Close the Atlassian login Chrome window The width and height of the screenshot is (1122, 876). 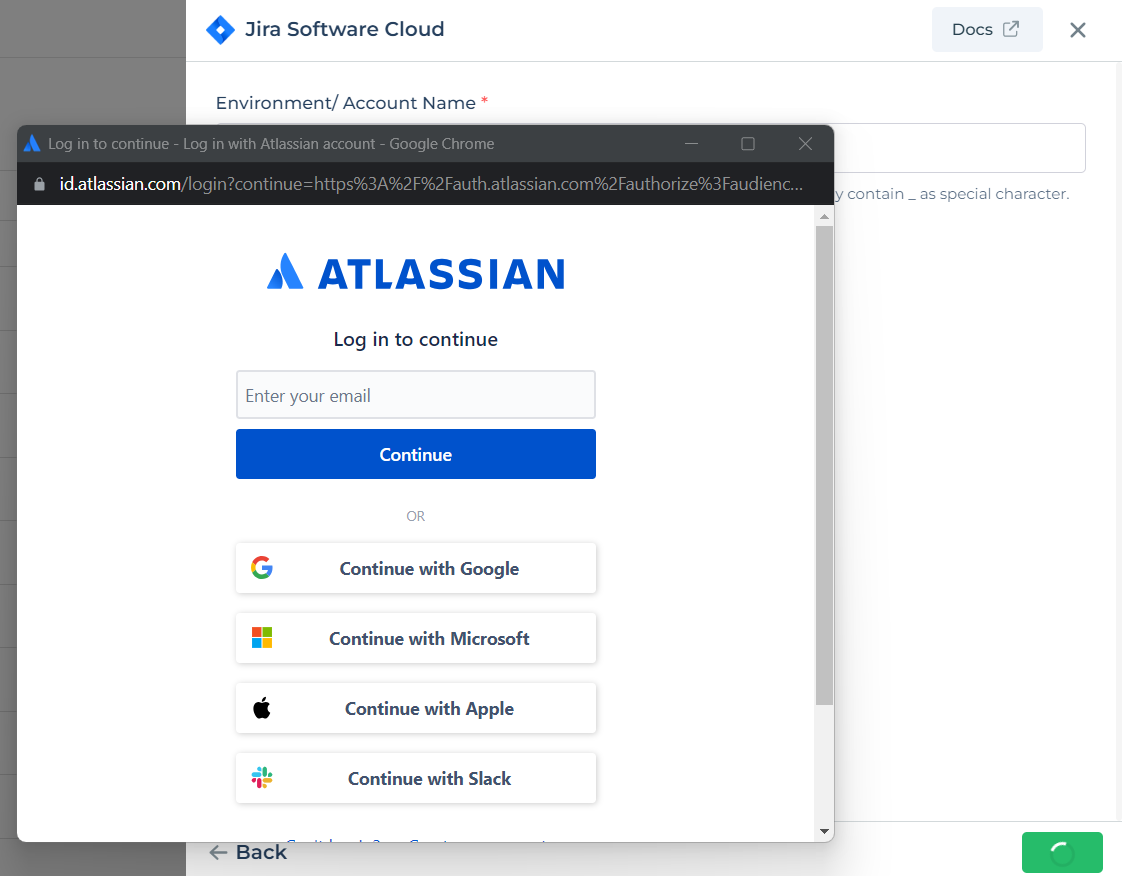click(805, 144)
